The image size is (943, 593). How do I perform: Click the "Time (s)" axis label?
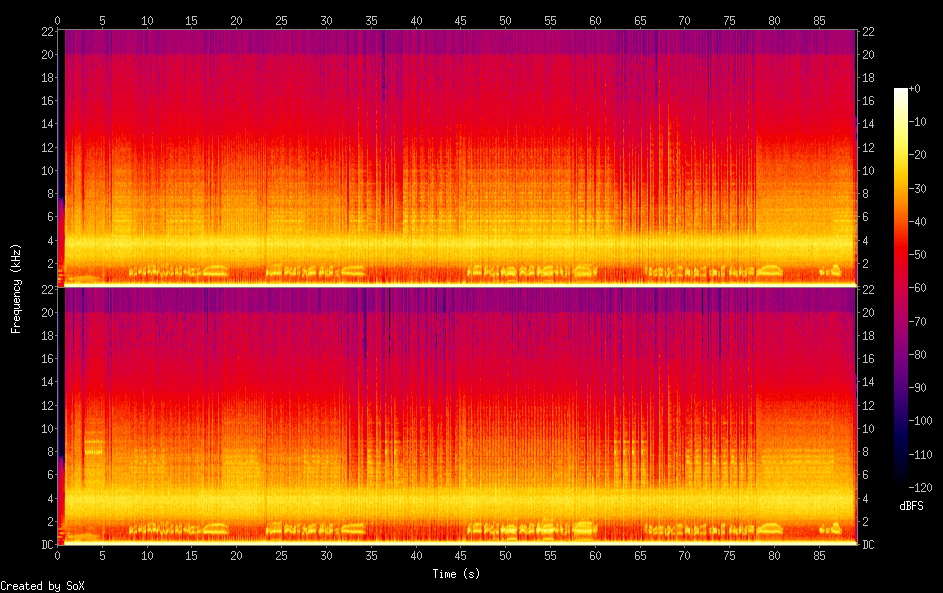[457, 573]
